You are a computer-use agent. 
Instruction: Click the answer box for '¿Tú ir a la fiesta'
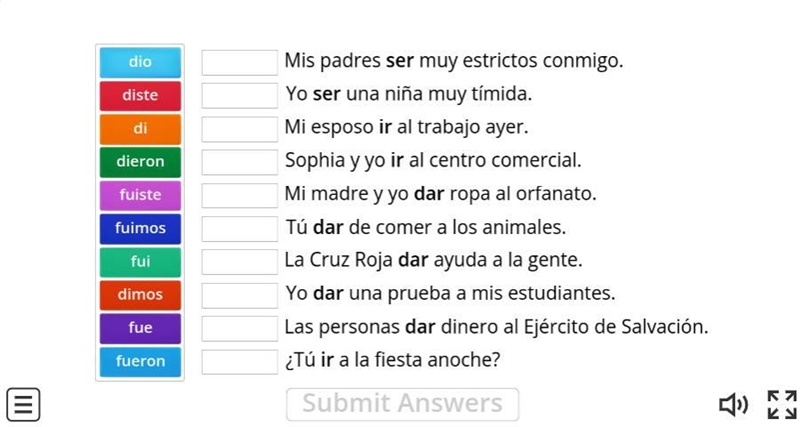pos(240,362)
